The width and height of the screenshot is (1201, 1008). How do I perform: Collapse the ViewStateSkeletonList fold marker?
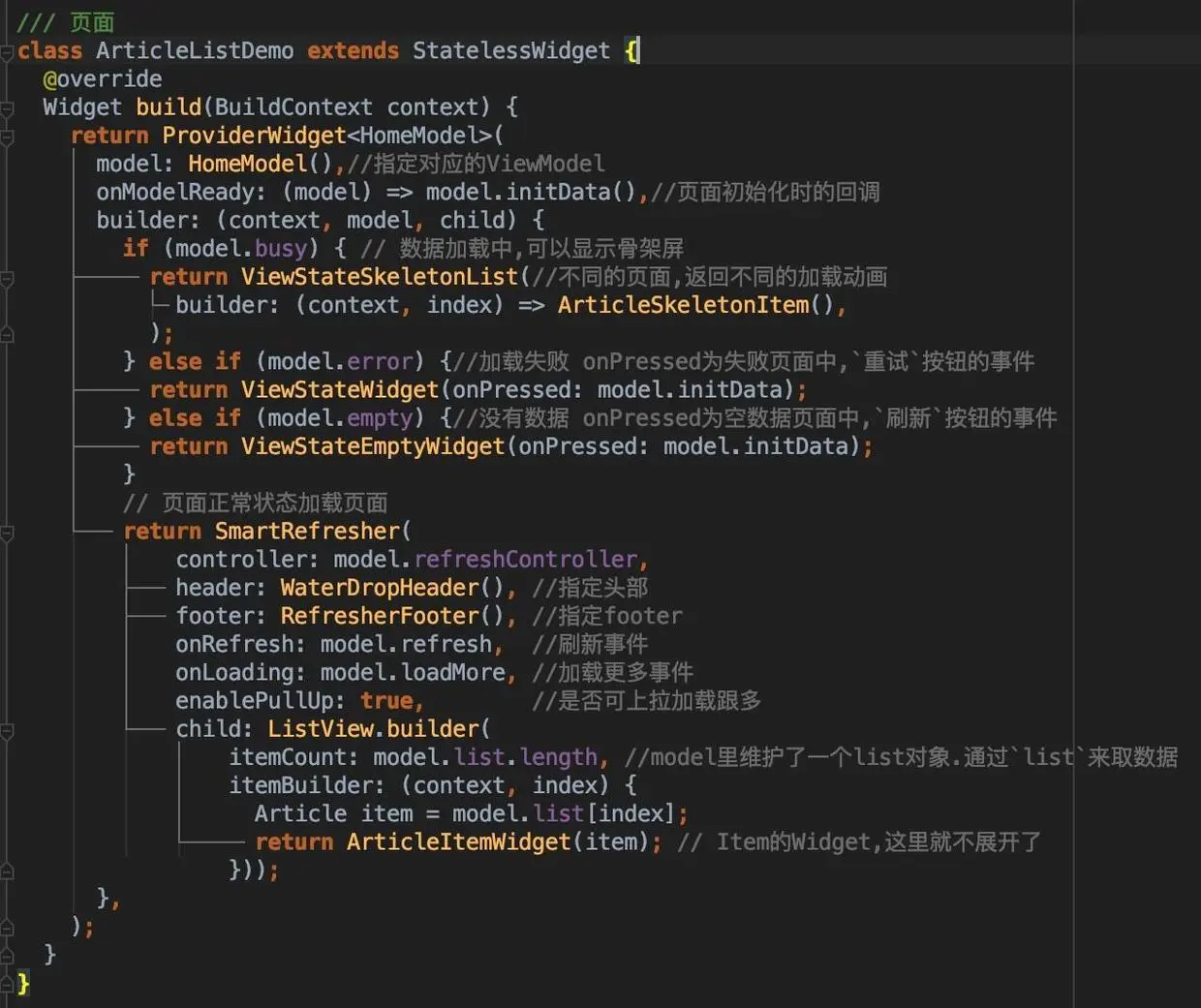pos(7,278)
